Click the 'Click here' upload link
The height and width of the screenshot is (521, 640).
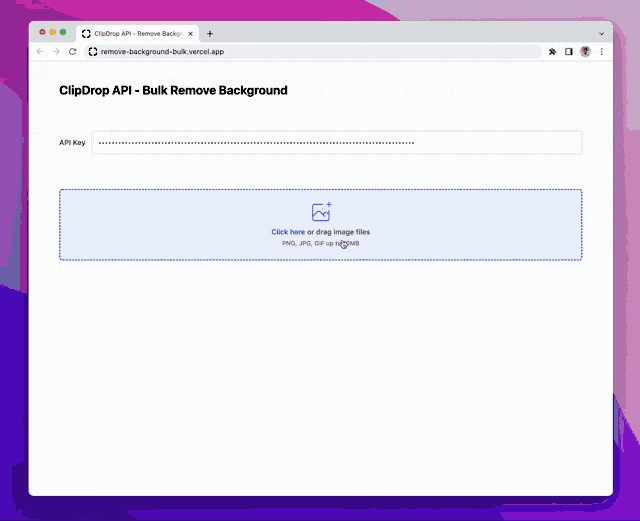[288, 232]
